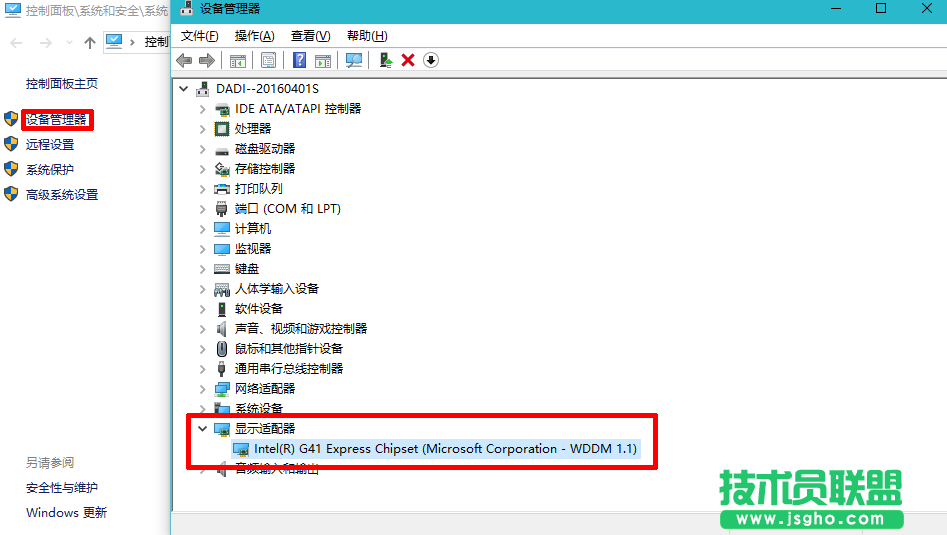Open the 帮助(H) menu

(367, 36)
